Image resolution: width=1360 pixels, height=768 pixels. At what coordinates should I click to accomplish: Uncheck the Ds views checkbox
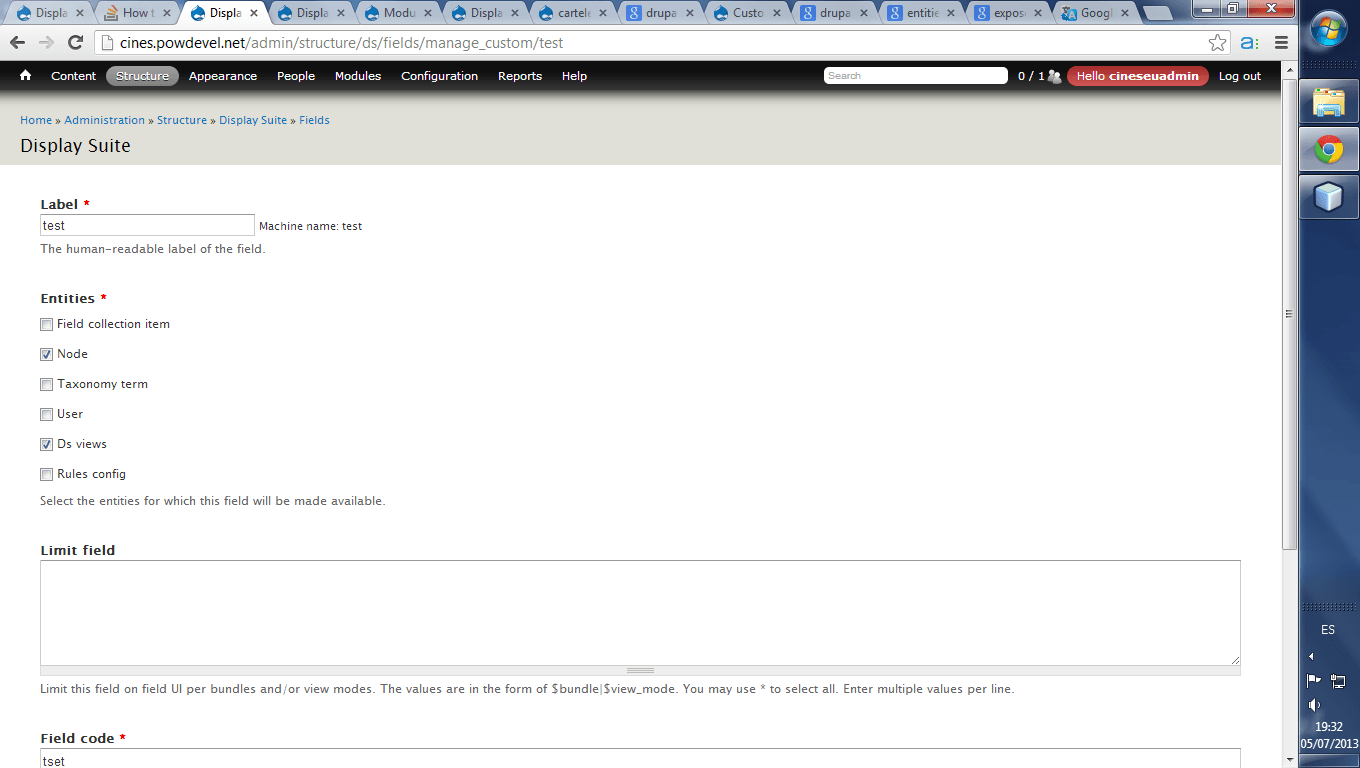pyautogui.click(x=46, y=444)
